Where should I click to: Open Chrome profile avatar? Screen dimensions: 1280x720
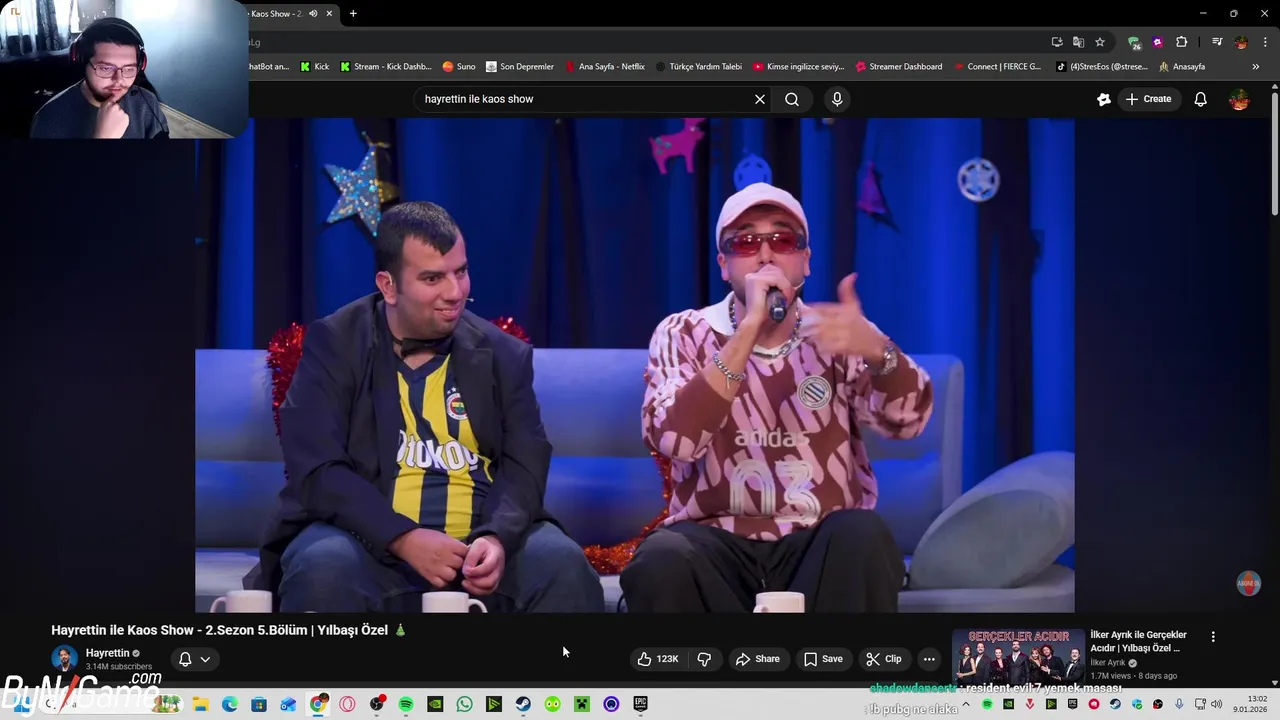tap(1241, 42)
